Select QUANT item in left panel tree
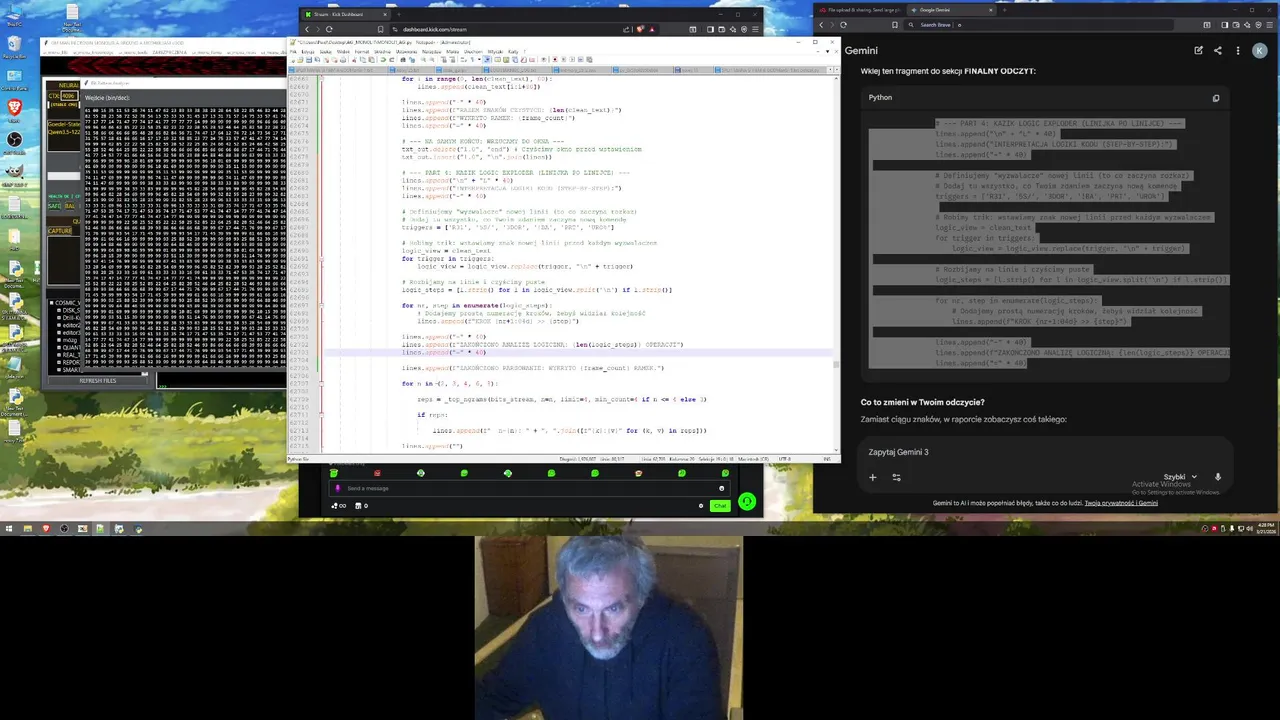The width and height of the screenshot is (1280, 720). (x=71, y=347)
